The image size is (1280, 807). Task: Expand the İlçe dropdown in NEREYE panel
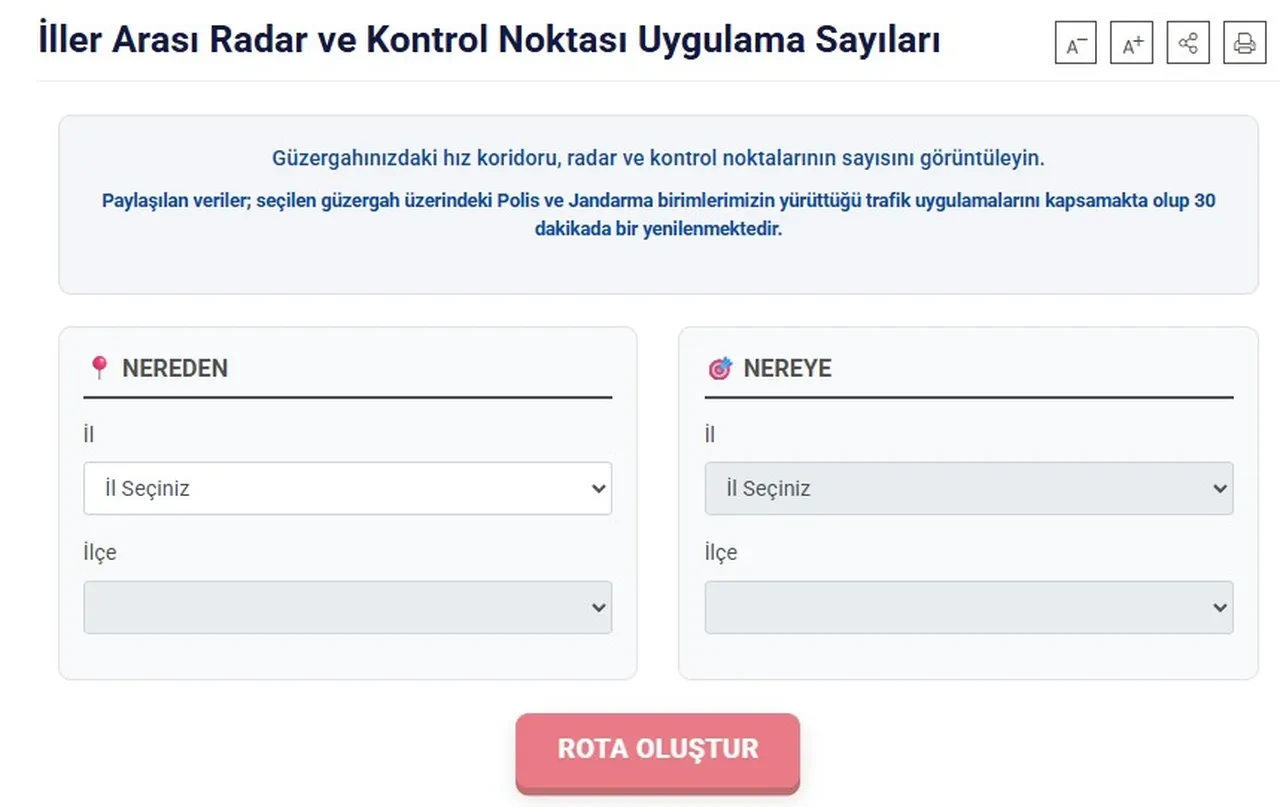pos(968,607)
